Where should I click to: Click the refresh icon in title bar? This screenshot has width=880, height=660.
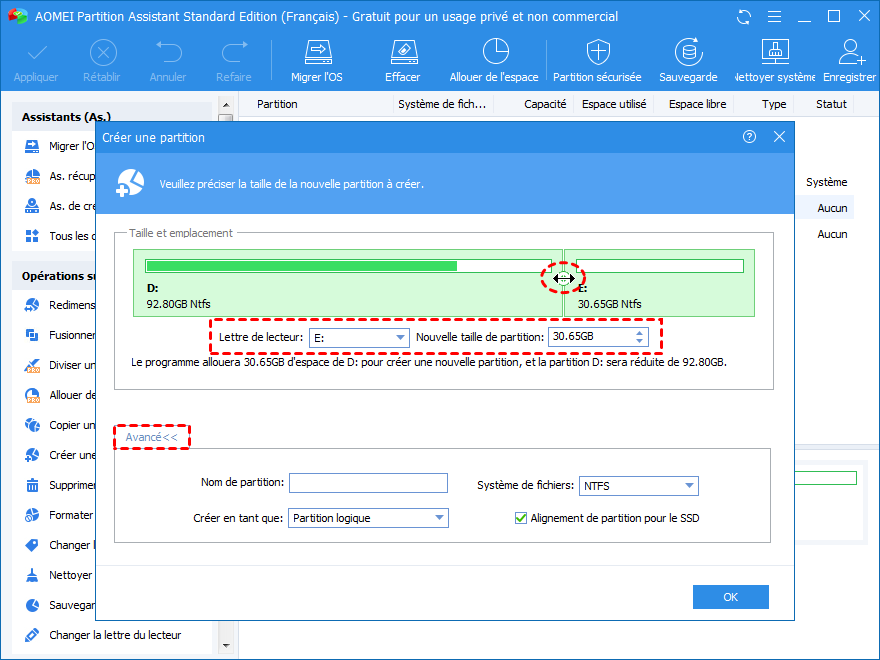tap(744, 17)
